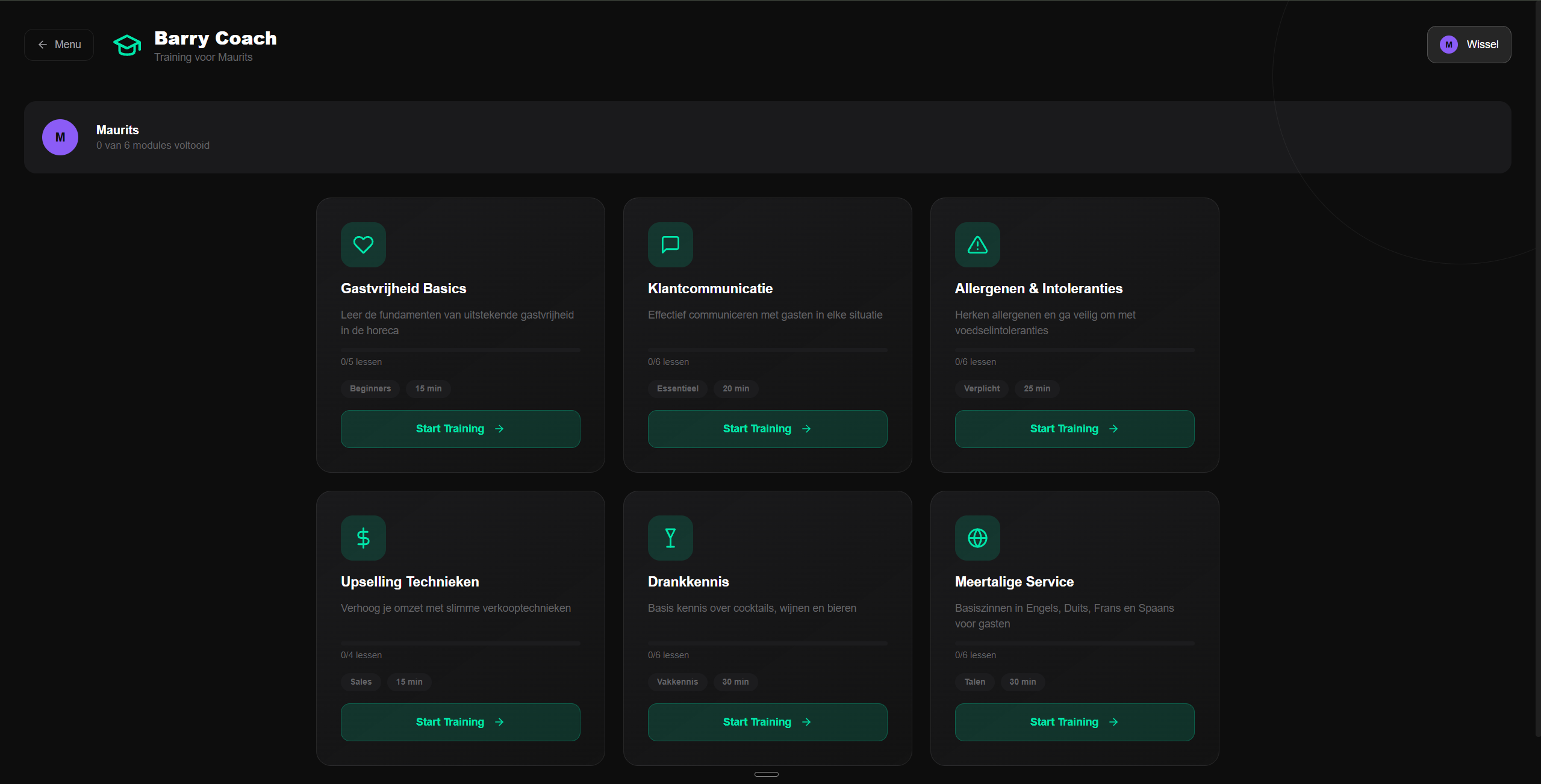Click the Verplicht tag on Allergenen card
The image size is (1541, 784).
982,388
